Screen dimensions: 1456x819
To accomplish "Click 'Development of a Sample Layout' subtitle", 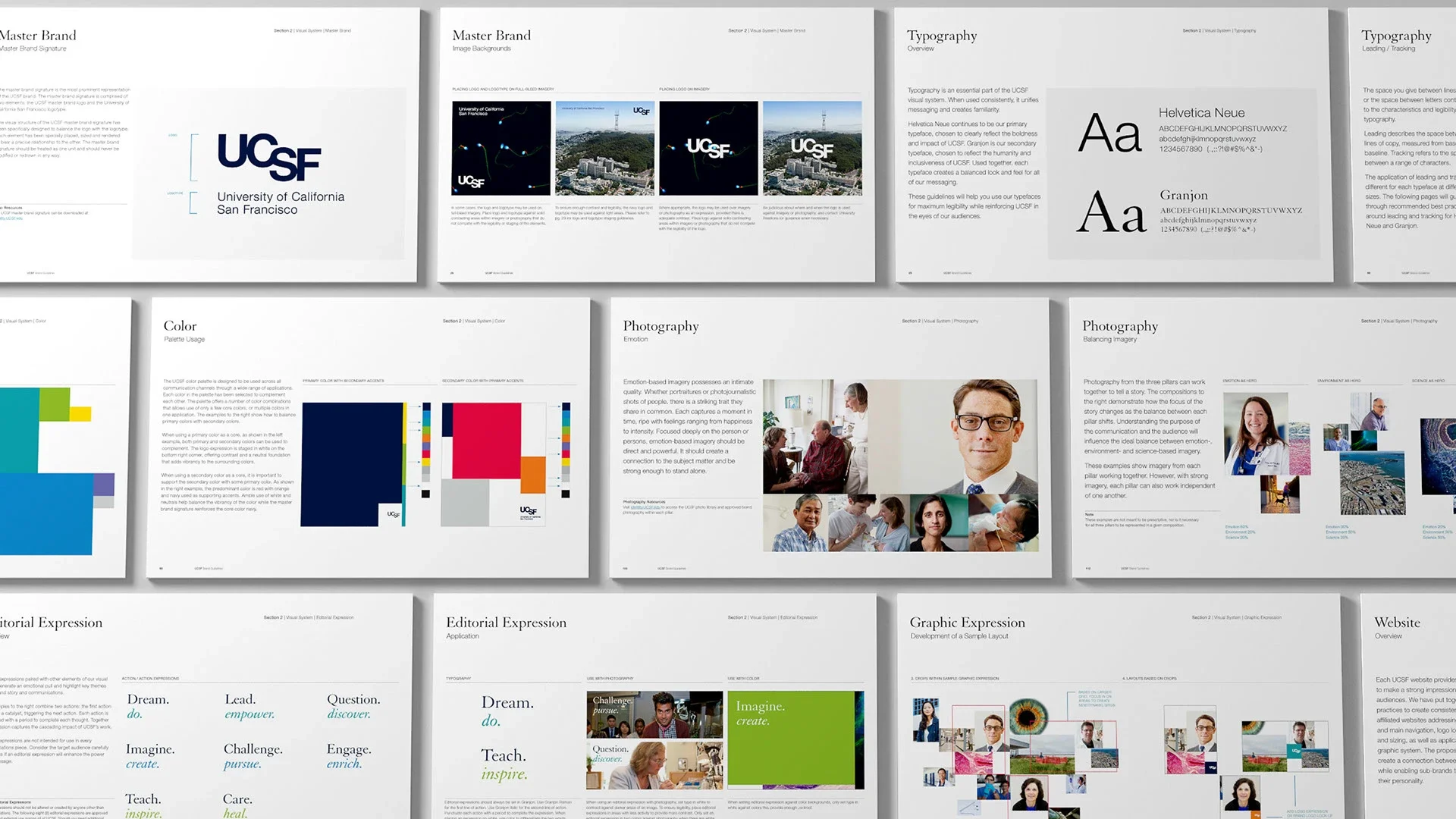I will pyautogui.click(x=959, y=636).
